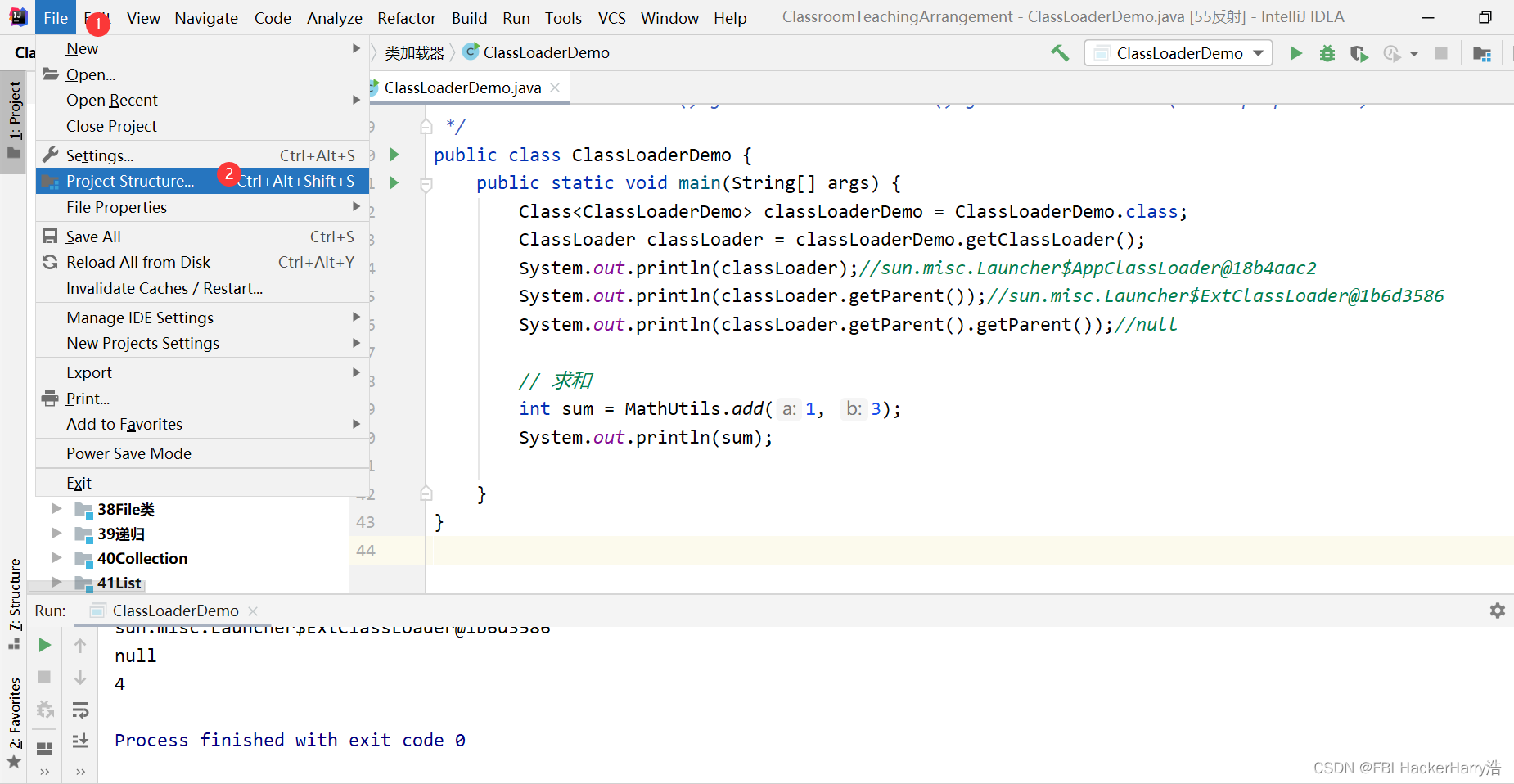Open the Open Recent submenu

pyautogui.click(x=202, y=100)
